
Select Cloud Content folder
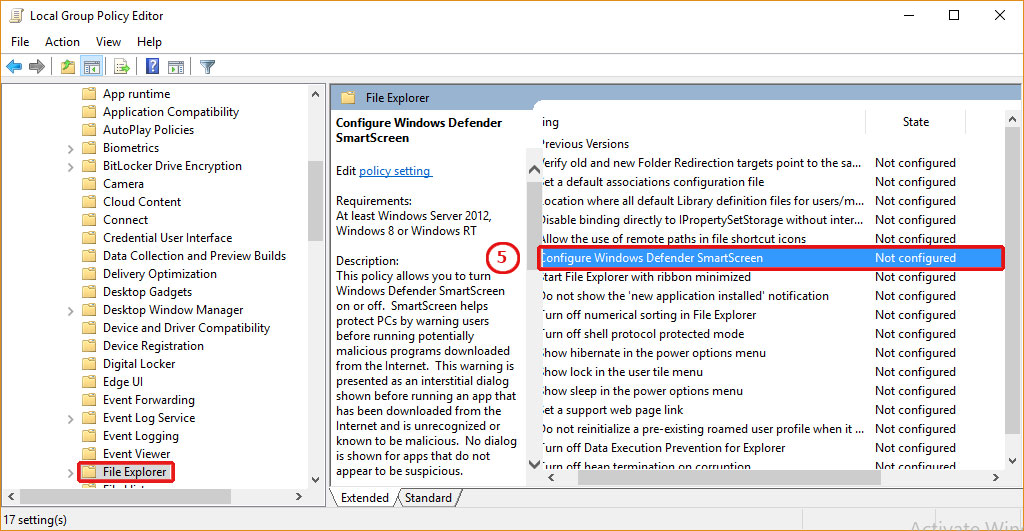(x=142, y=202)
